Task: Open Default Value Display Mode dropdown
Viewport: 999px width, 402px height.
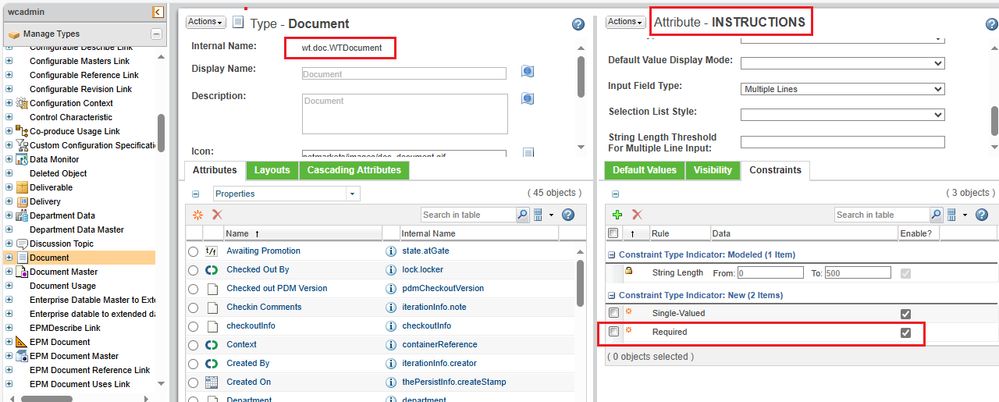Action: (842, 63)
